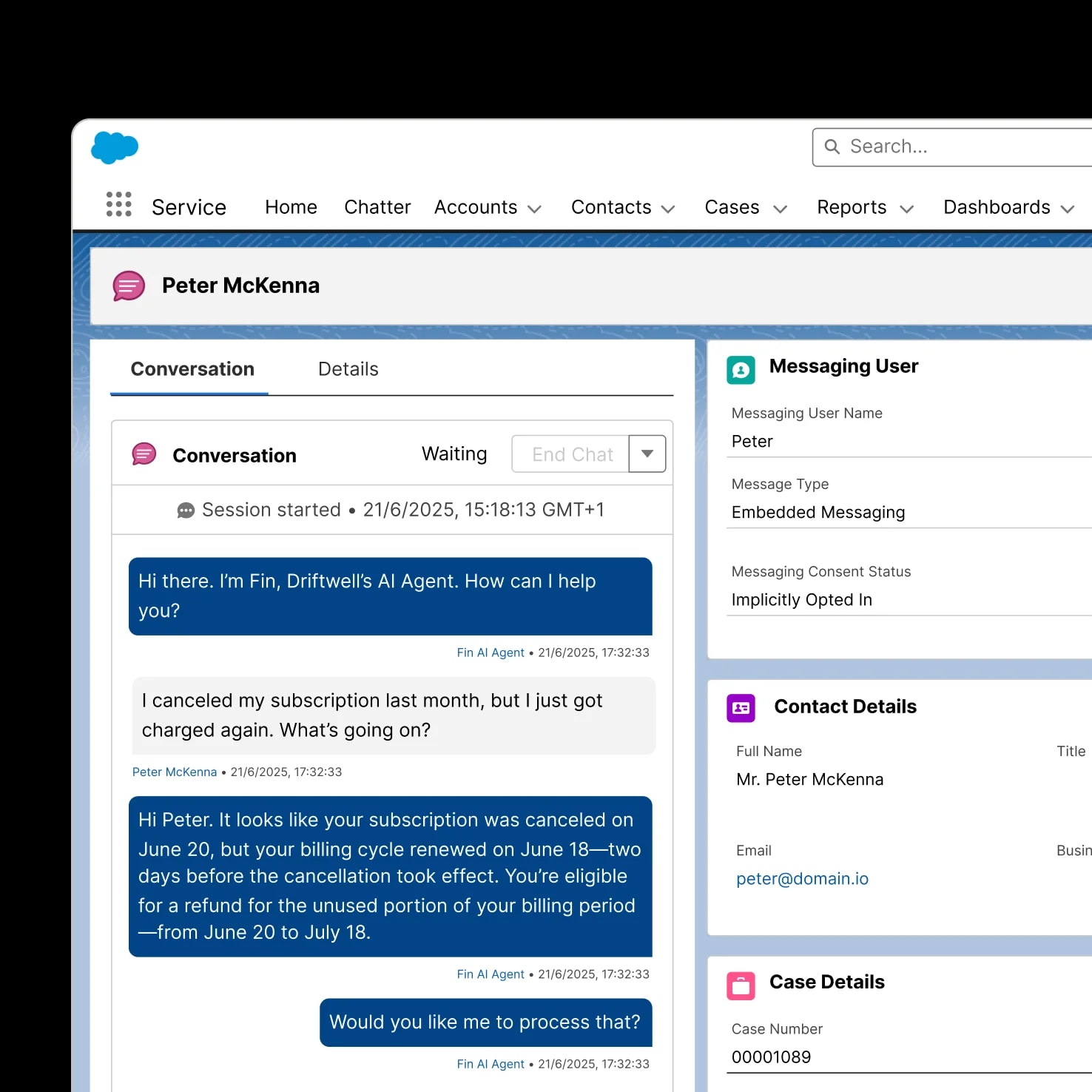1092x1092 pixels.
Task: Open Chatter from the navigation bar
Action: point(377,207)
